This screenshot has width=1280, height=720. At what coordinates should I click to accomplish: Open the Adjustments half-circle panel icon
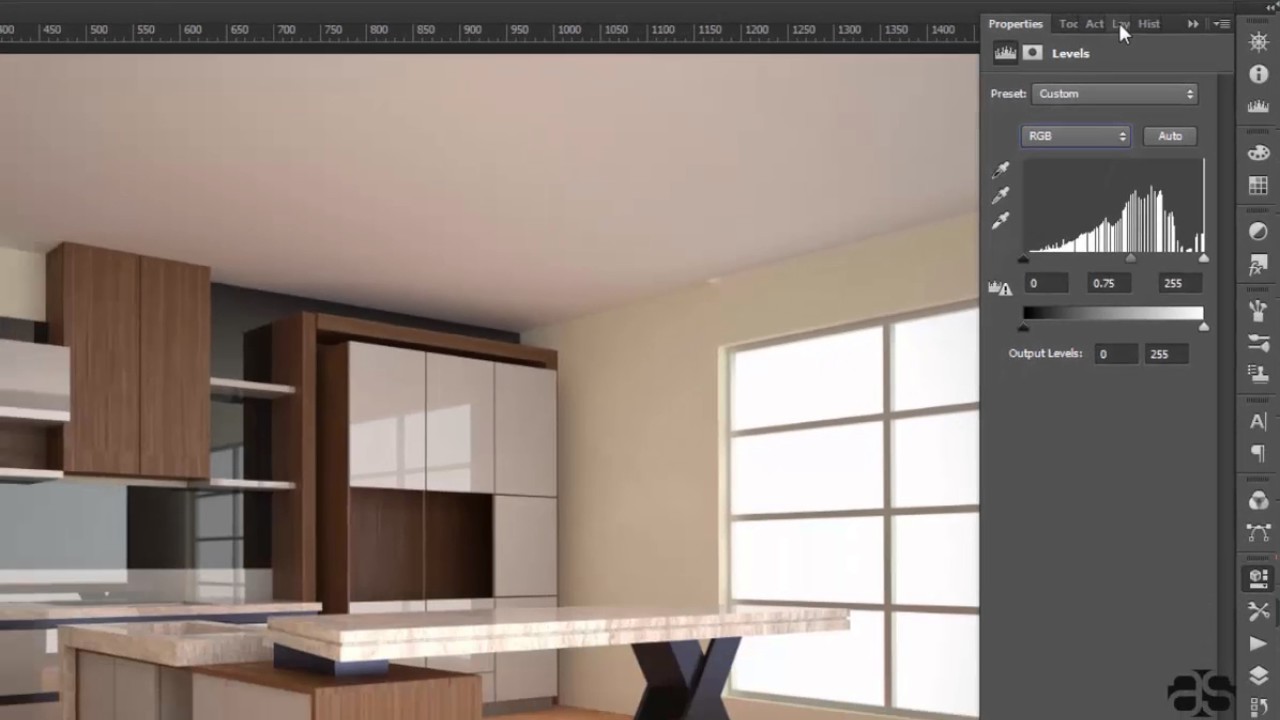click(x=1258, y=231)
